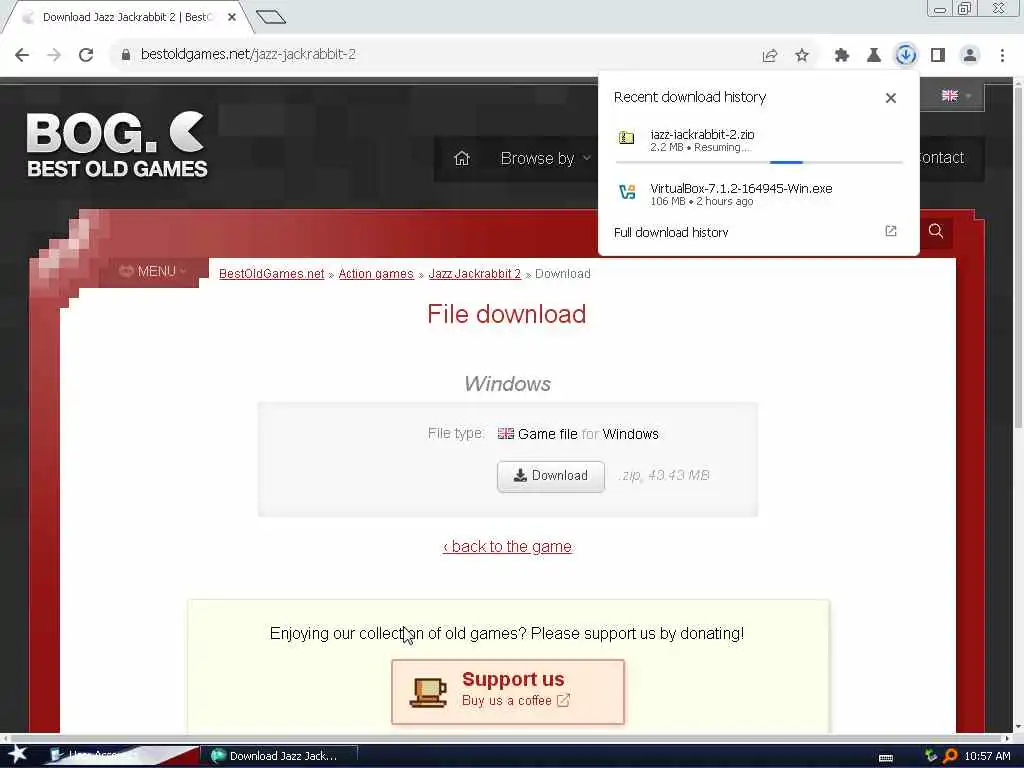Screen dimensions: 1024x768
Task: Expand the Browse by menu
Action: tap(545, 159)
